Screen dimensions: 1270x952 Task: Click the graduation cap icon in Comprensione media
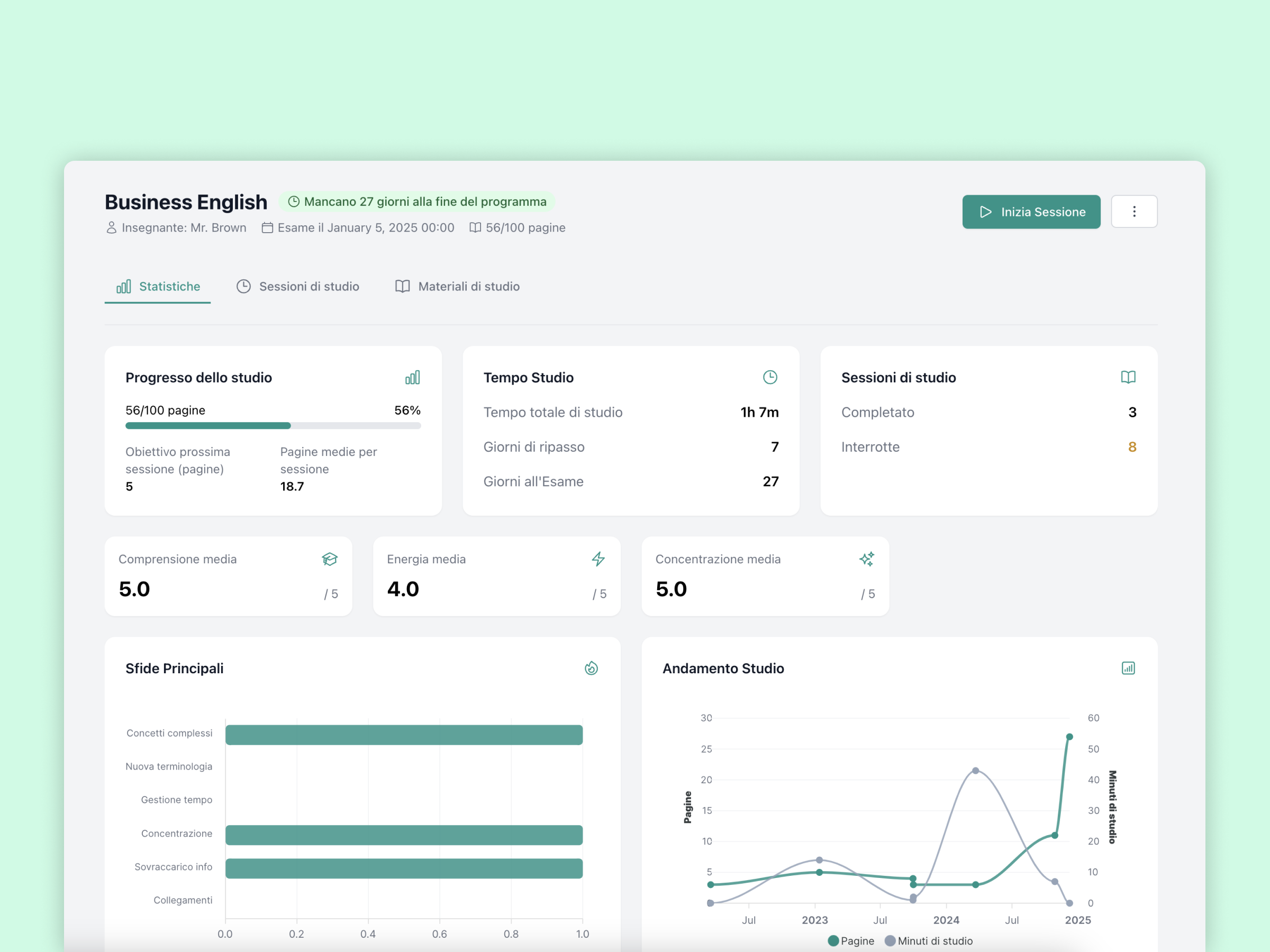[330, 559]
